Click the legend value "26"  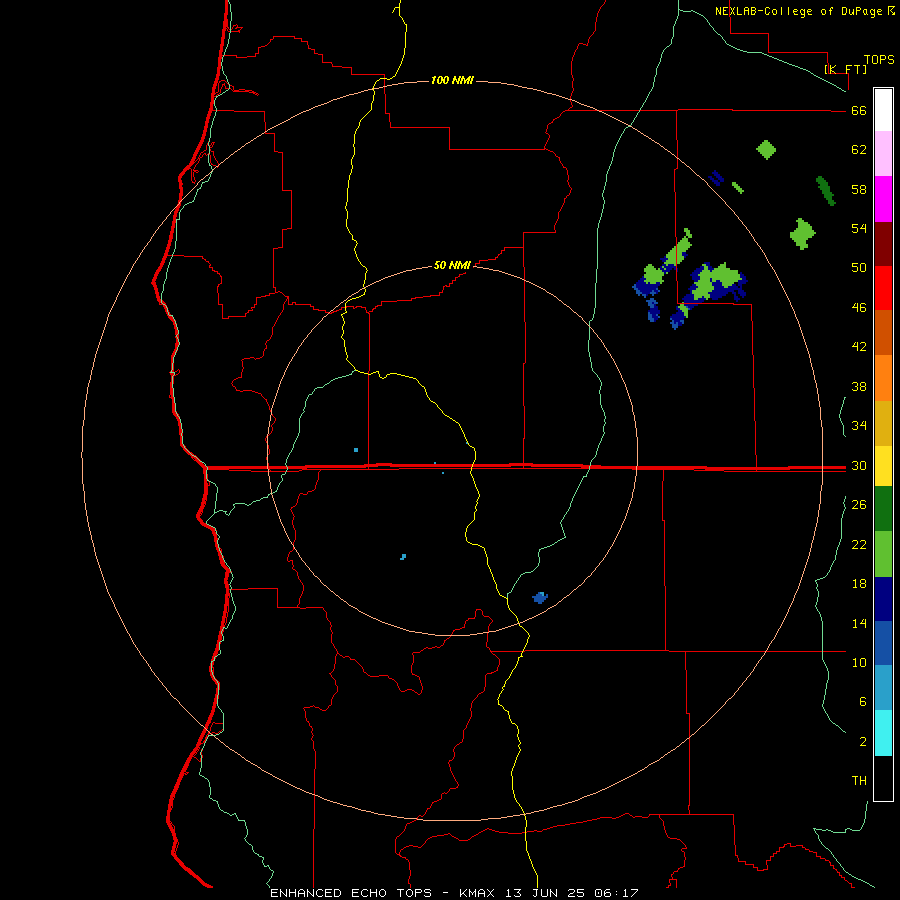tap(859, 505)
